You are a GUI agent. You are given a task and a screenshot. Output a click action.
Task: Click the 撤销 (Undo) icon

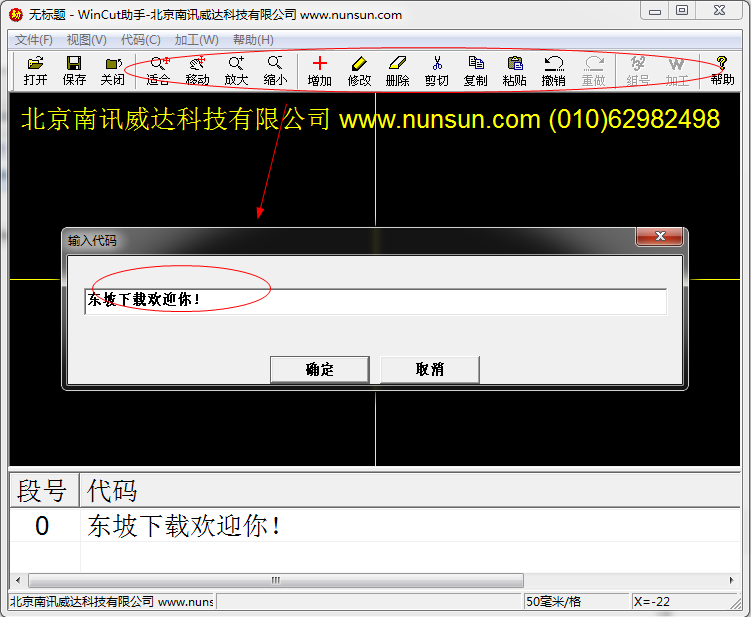pos(554,71)
